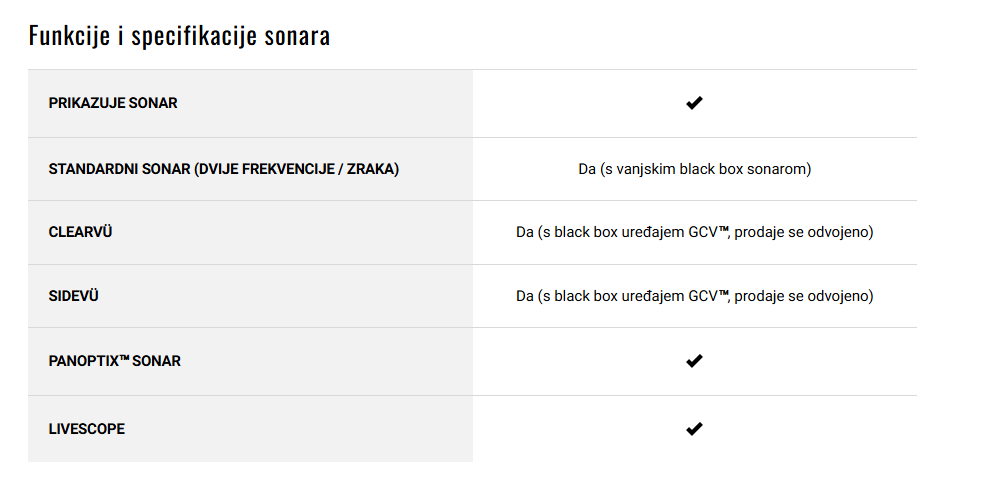This screenshot has height=483, width=993.
Task: Click the word 'Funkcije' in the heading
Action: pos(70,37)
